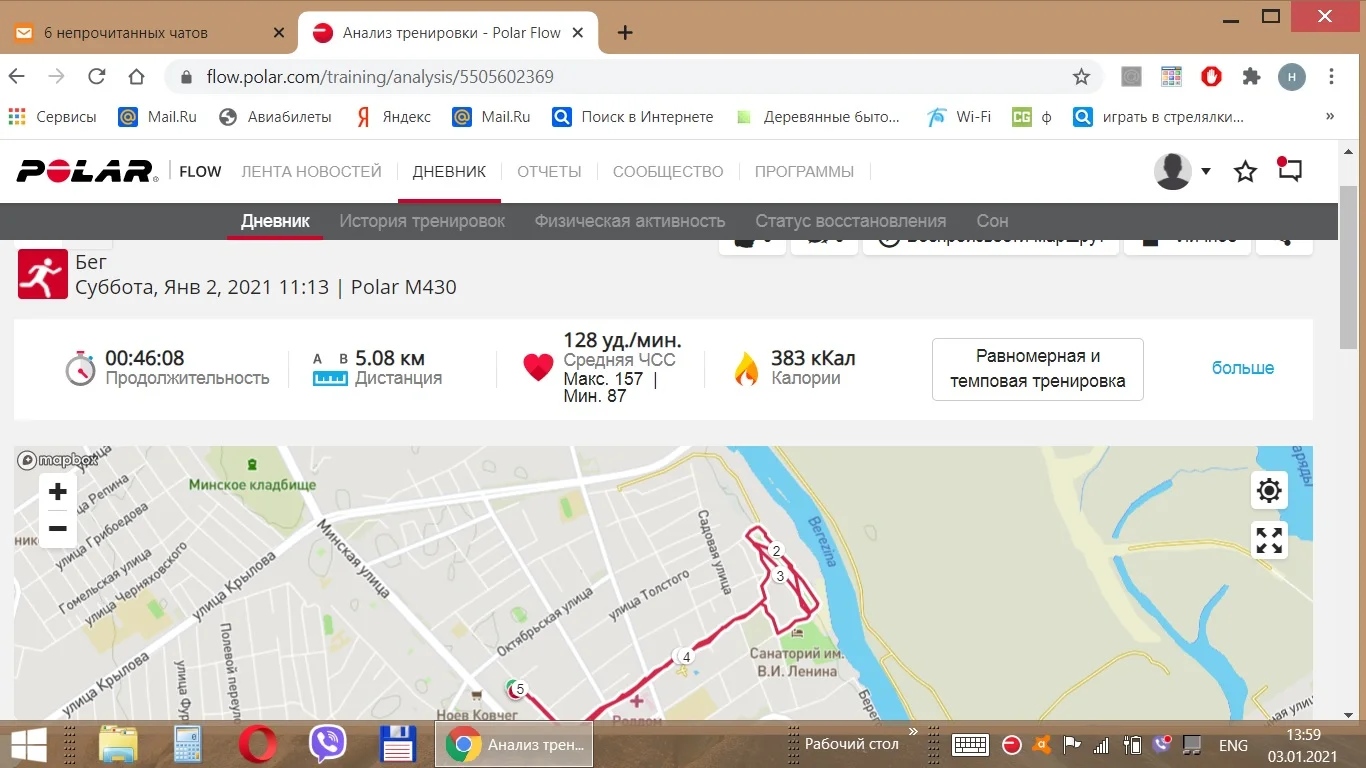Screen dimensions: 1366x768
Task: Open the Сон tab
Action: pyautogui.click(x=992, y=221)
